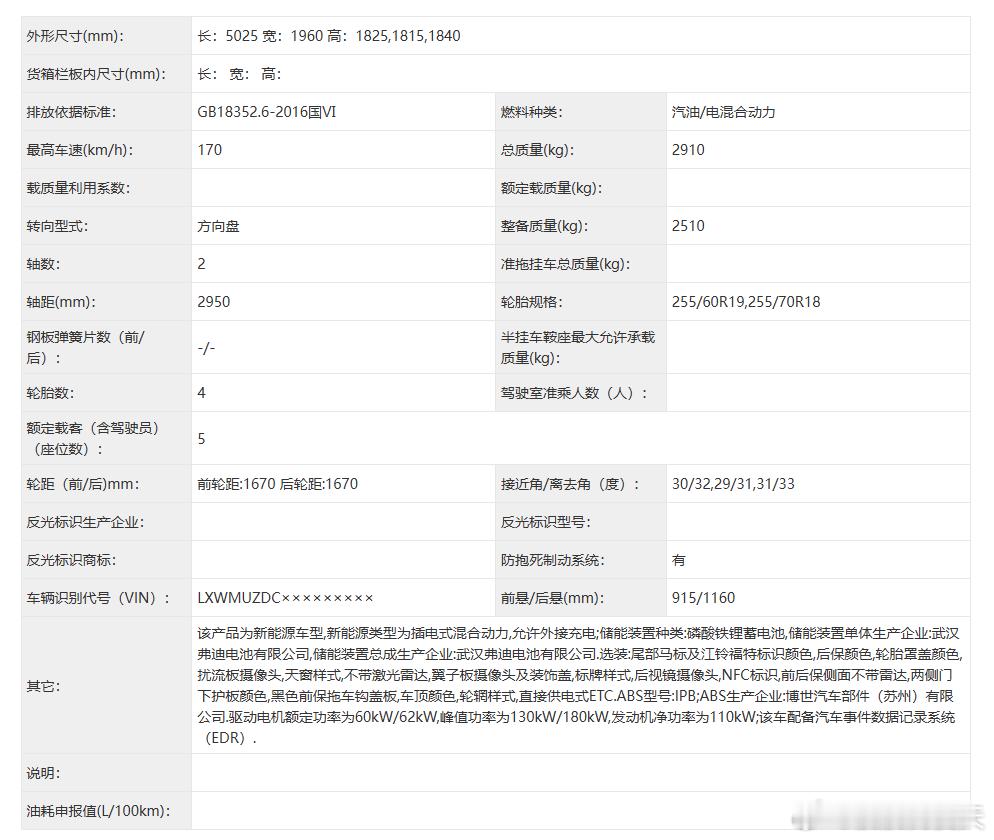
Task: Select ABS value 有
Action: click(x=679, y=560)
